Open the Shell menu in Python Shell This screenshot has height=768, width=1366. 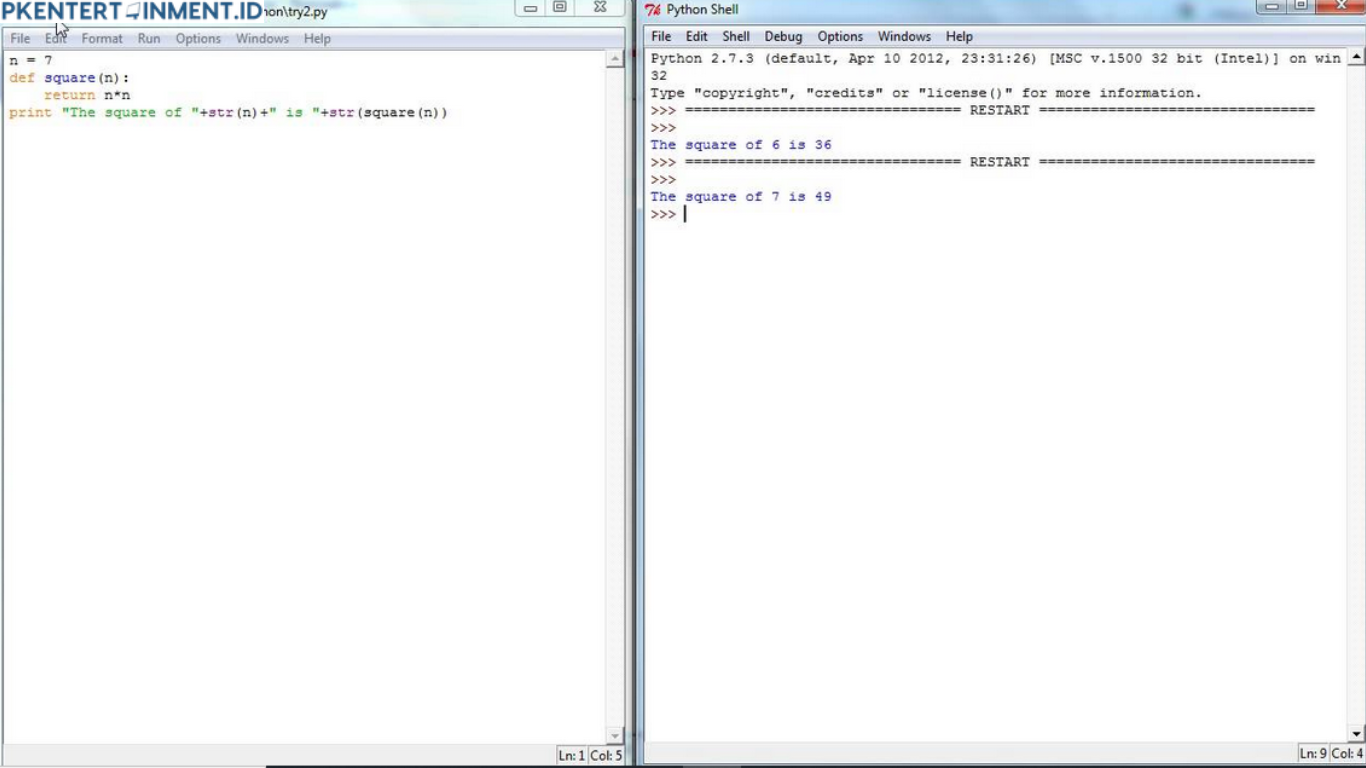(736, 36)
